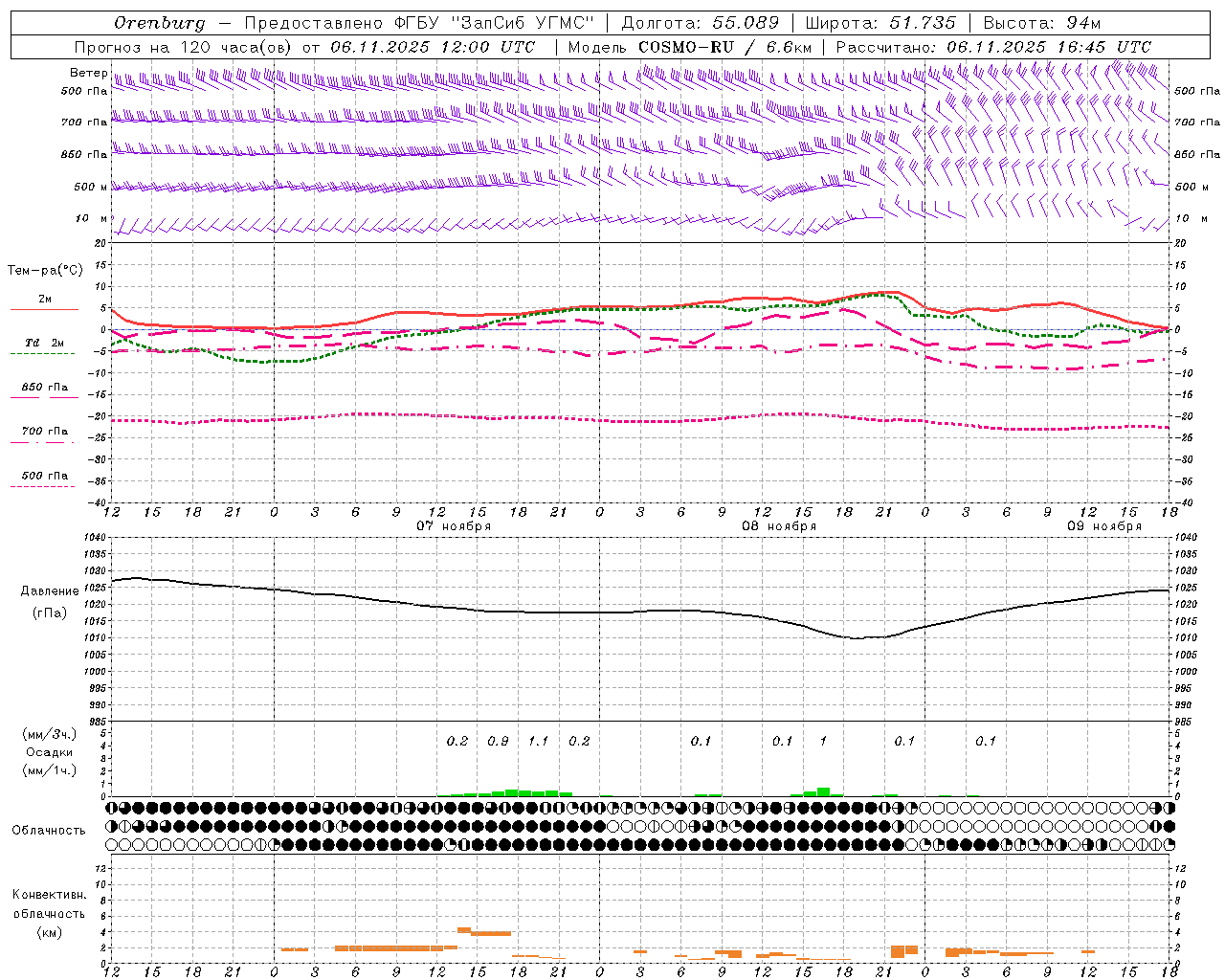Click the Orenburg station title
The height and width of the screenshot is (980, 1225).
[x=159, y=23]
